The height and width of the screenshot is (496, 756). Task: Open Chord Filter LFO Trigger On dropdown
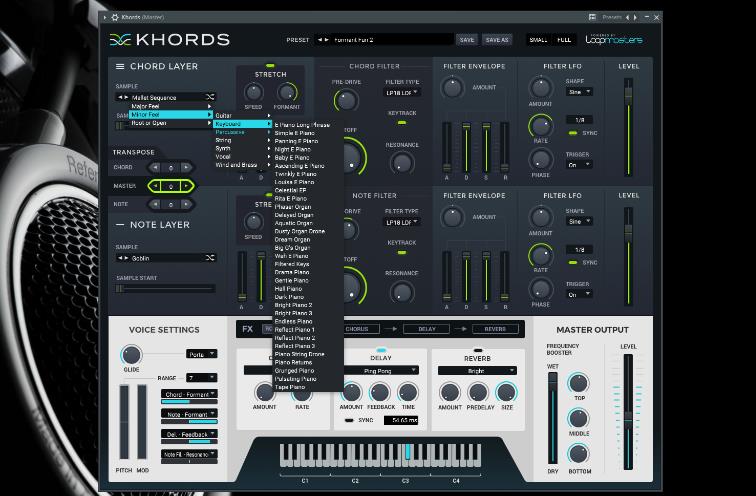tap(579, 165)
